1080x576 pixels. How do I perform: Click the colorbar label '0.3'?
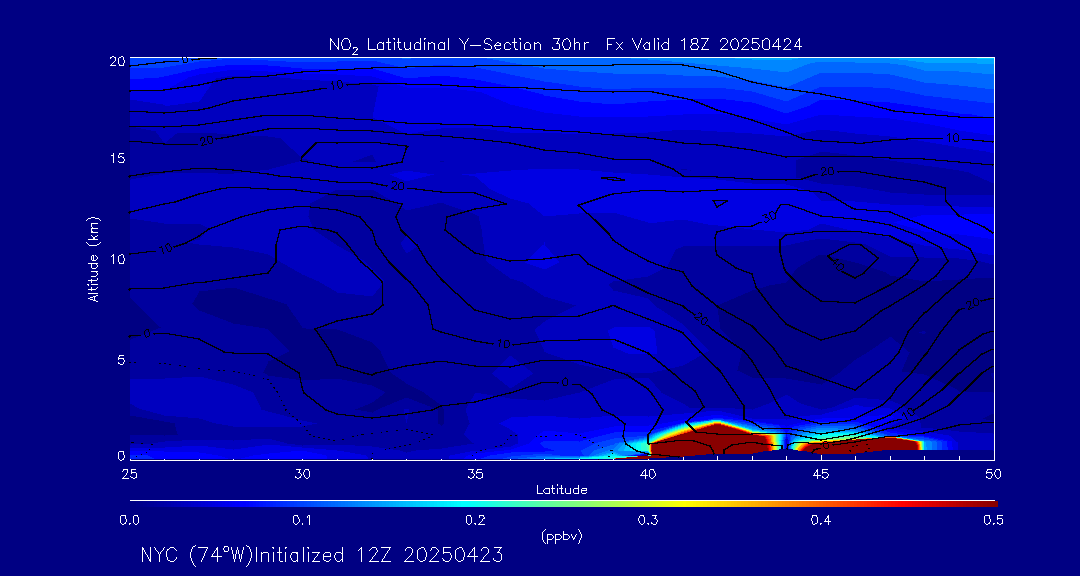coord(648,521)
